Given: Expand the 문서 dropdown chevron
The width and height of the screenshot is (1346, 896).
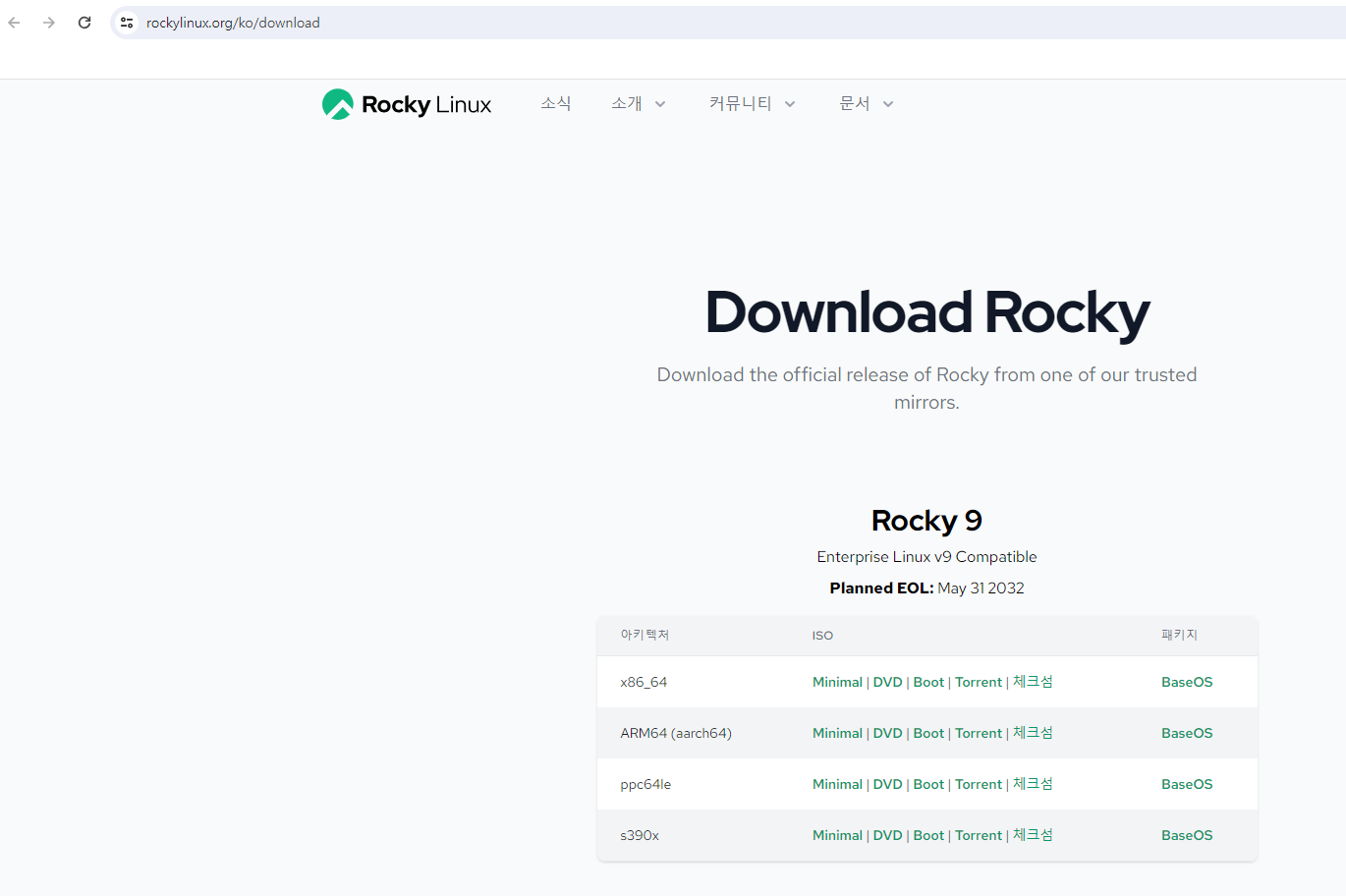Looking at the screenshot, I should (x=888, y=104).
